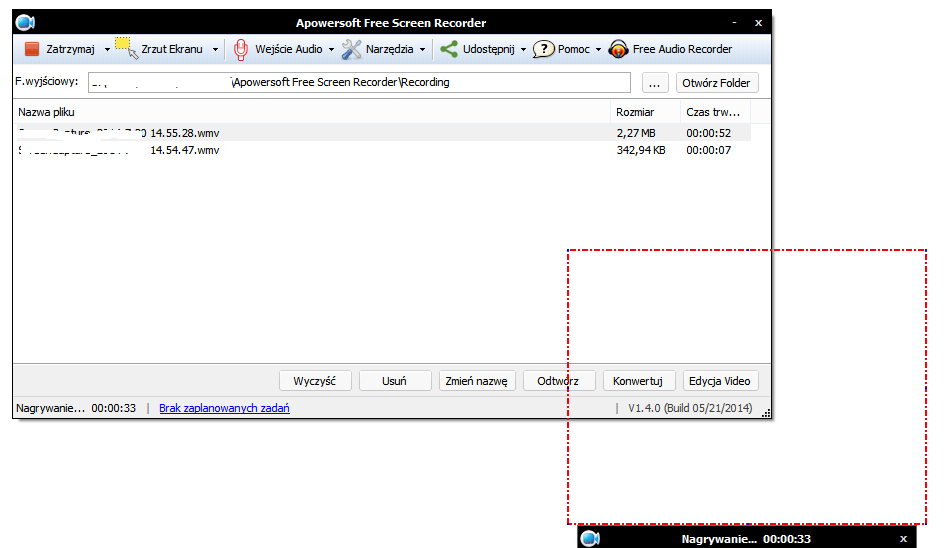Launch Free Audio Recorder from toolbar

(x=682, y=49)
